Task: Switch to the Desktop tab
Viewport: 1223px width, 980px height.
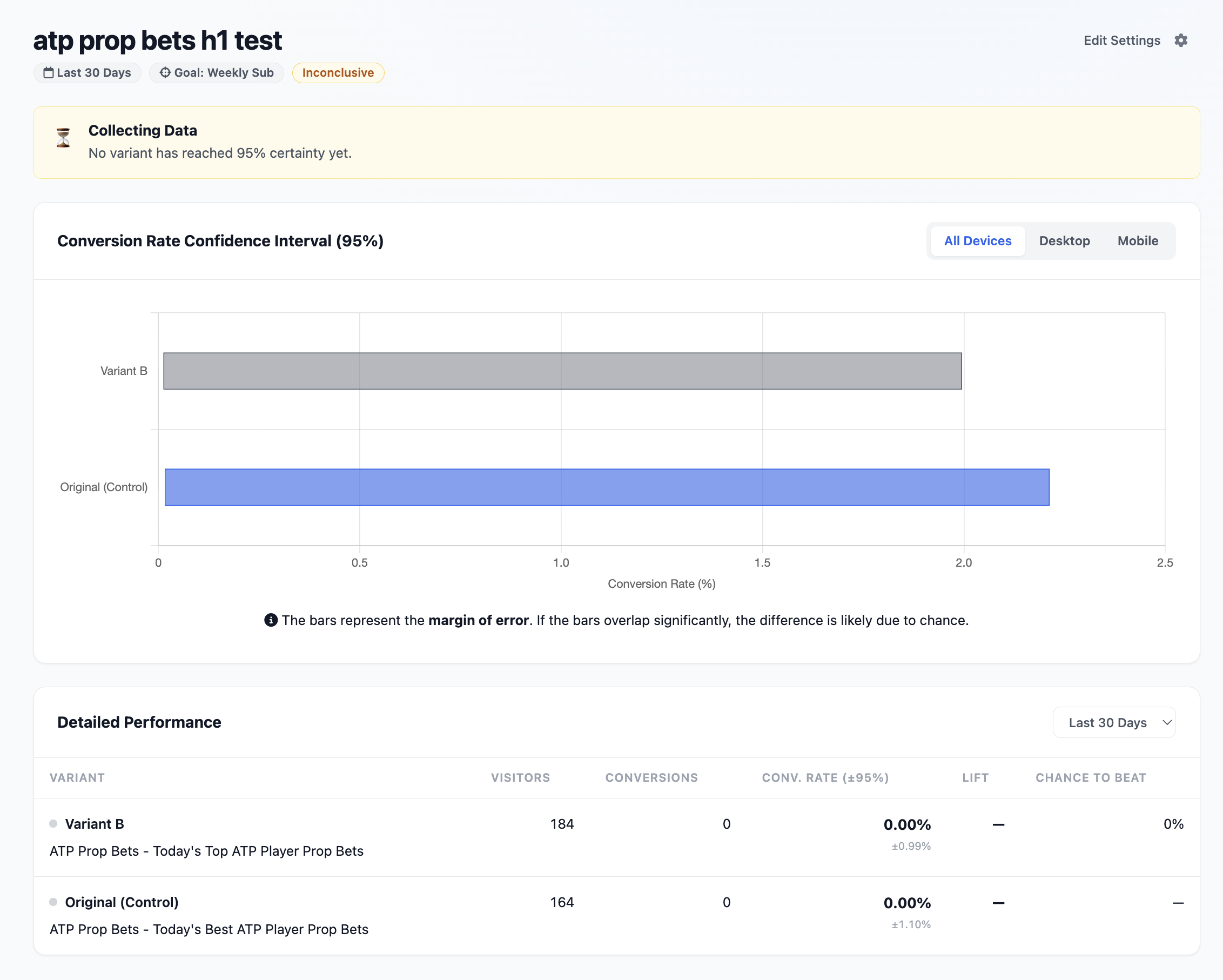Action: click(1064, 240)
